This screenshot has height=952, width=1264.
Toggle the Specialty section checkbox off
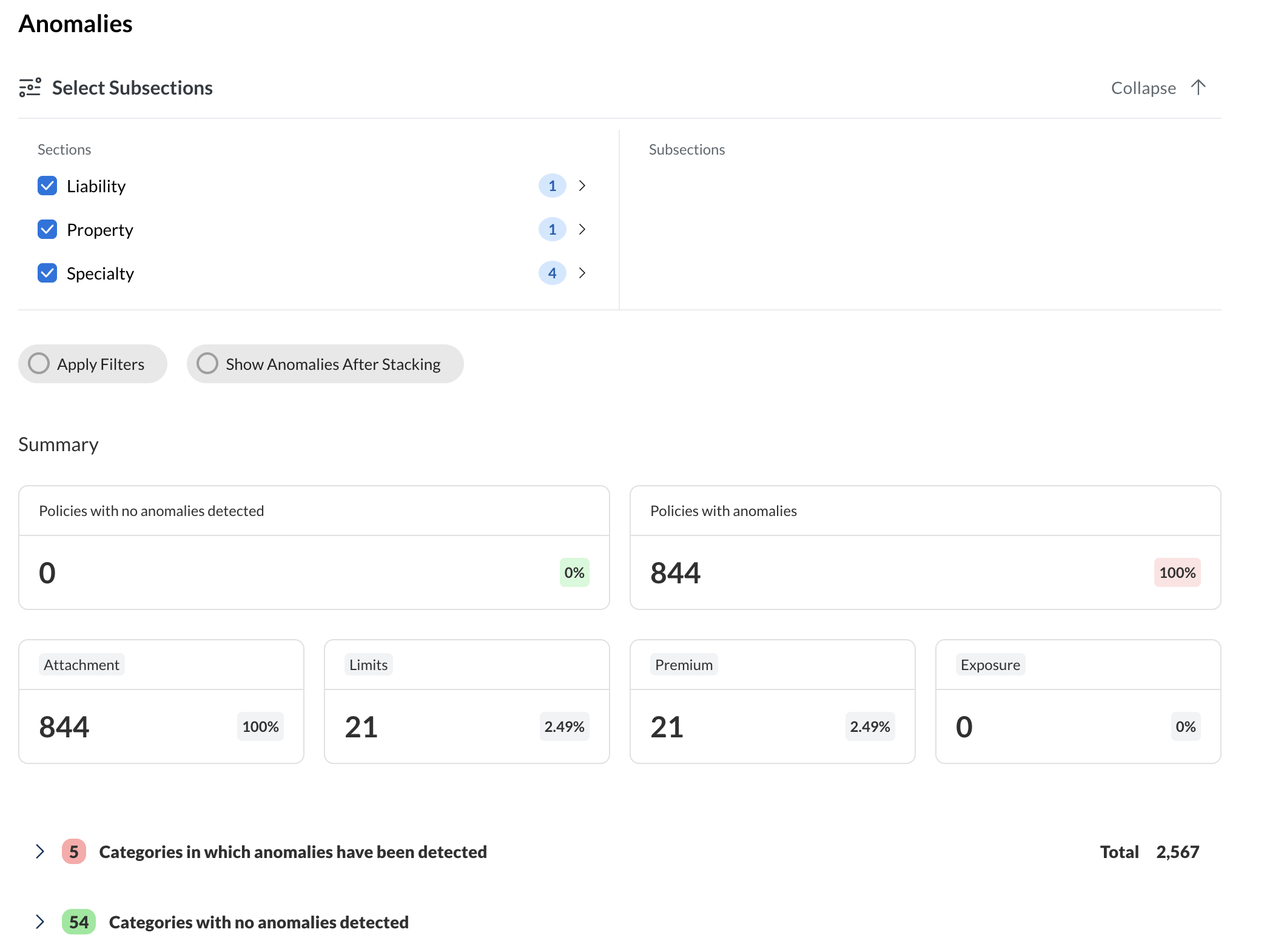pyautogui.click(x=47, y=273)
